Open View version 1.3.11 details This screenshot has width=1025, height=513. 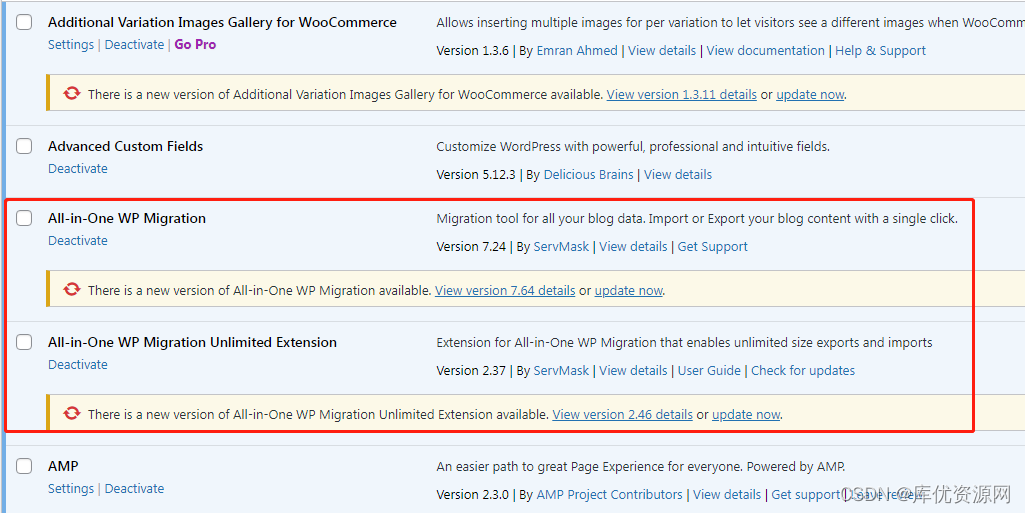pyautogui.click(x=682, y=94)
